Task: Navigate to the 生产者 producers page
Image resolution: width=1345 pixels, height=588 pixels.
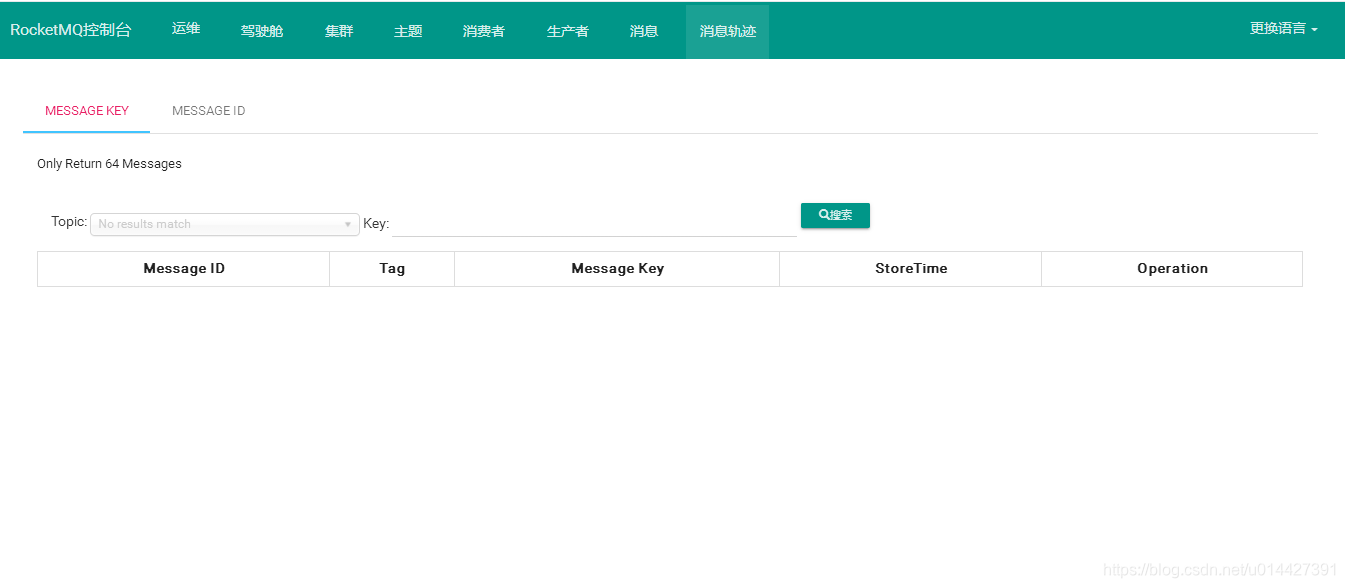Action: pos(568,31)
